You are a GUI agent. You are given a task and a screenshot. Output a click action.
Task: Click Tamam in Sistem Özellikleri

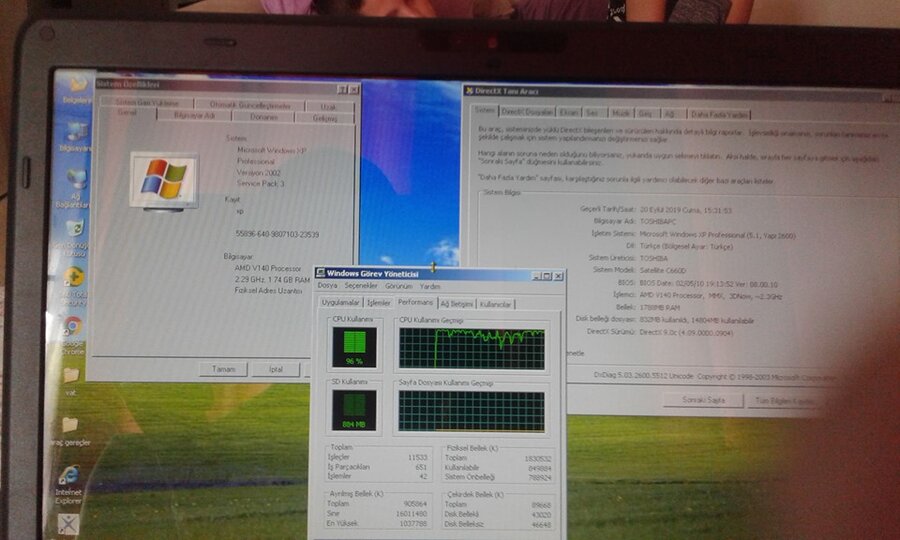[x=223, y=369]
